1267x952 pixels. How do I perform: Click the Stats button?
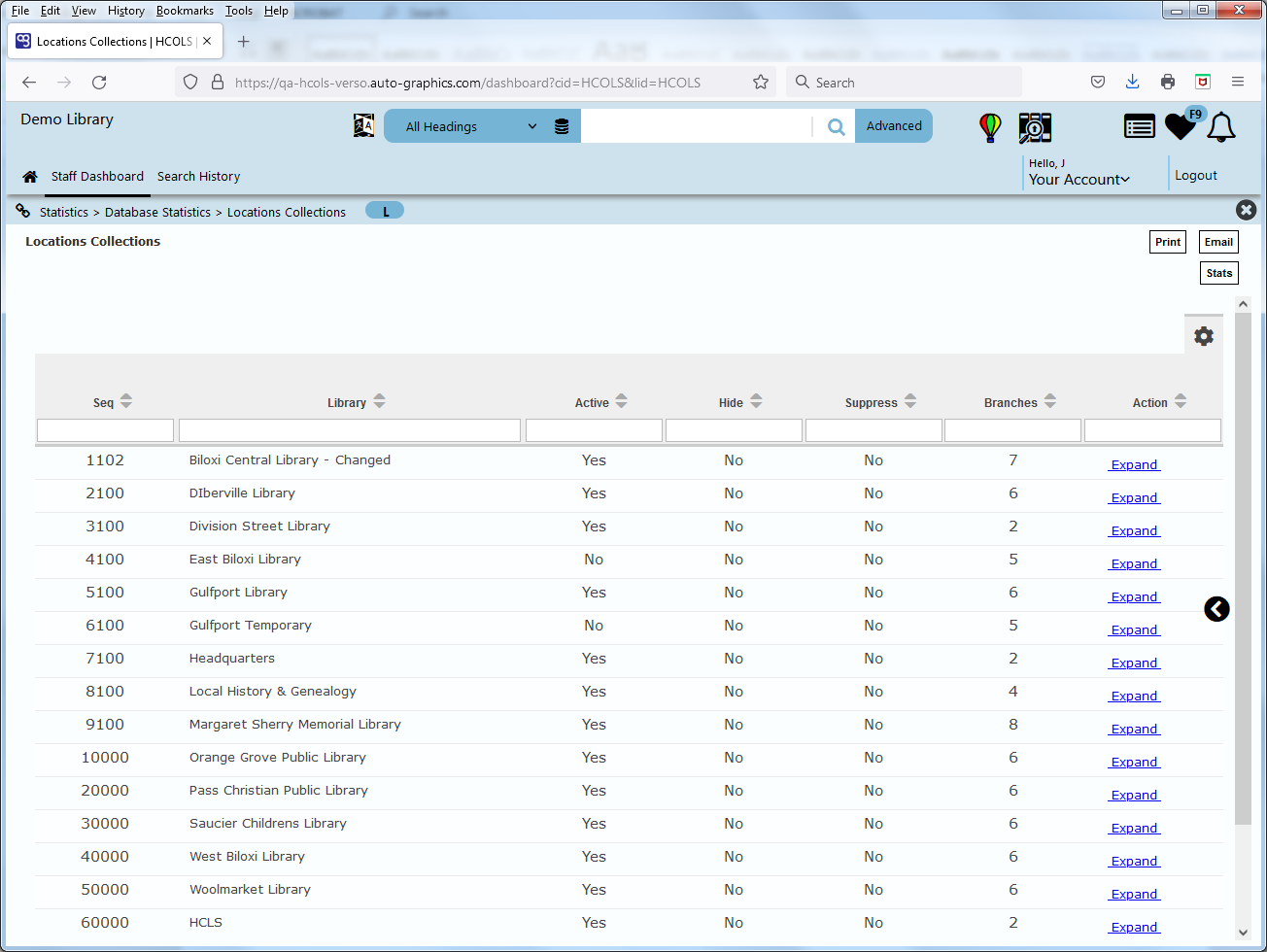tap(1219, 273)
